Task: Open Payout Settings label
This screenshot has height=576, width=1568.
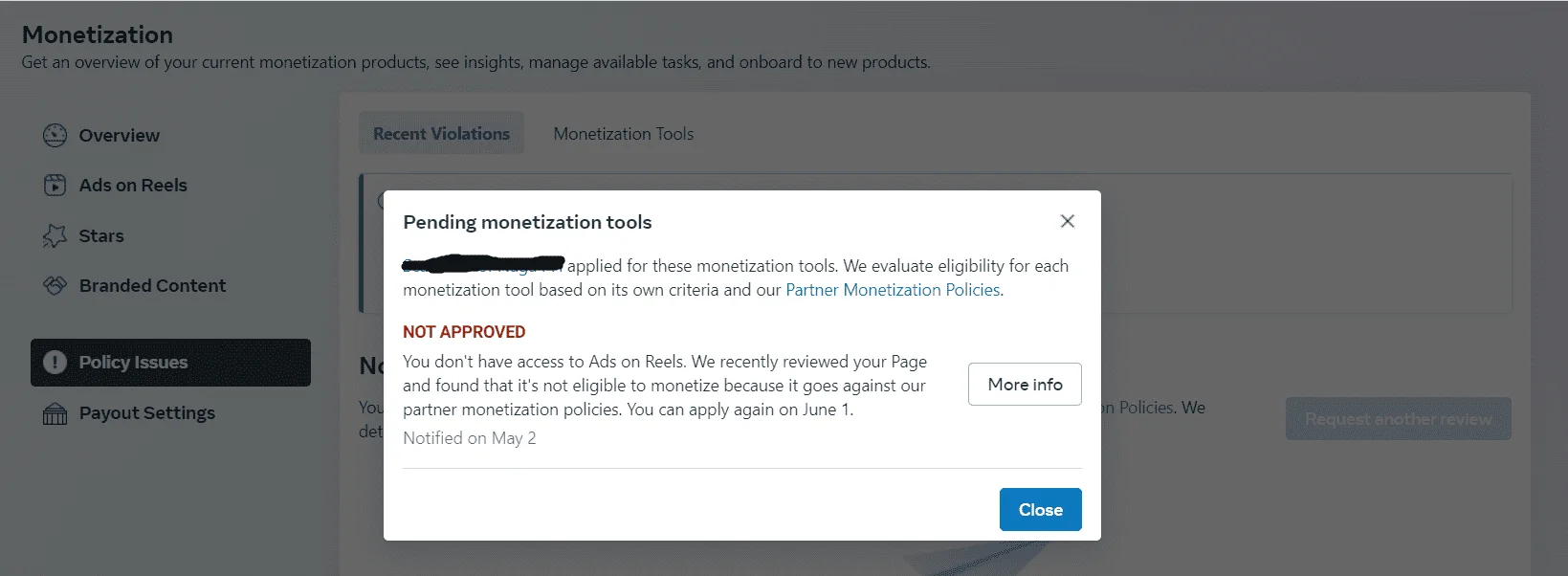Action: click(x=146, y=413)
